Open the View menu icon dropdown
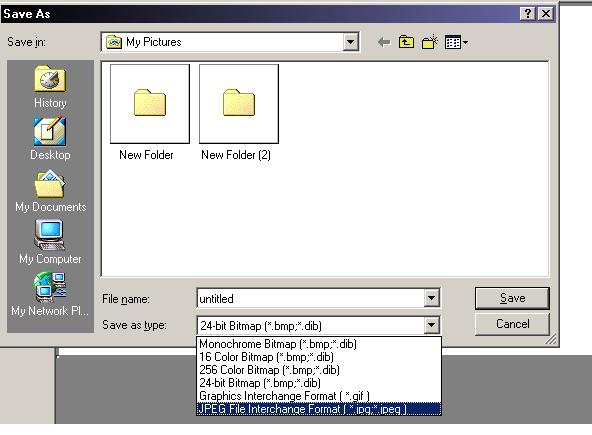The image size is (592, 435). (456, 42)
